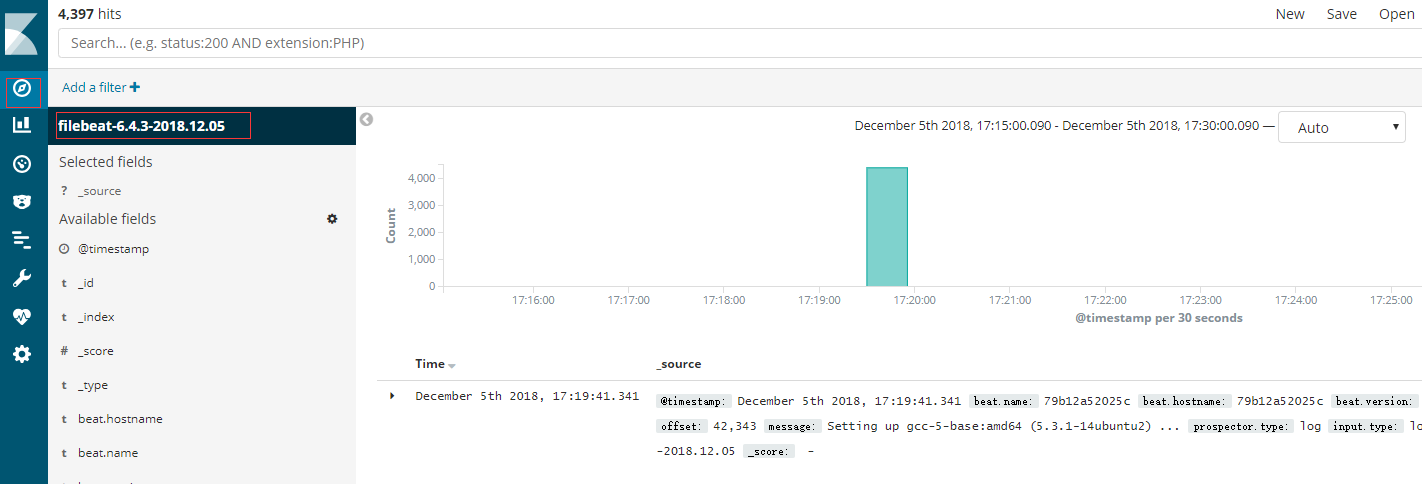Focus the search query input field
The image size is (1422, 484).
740,44
